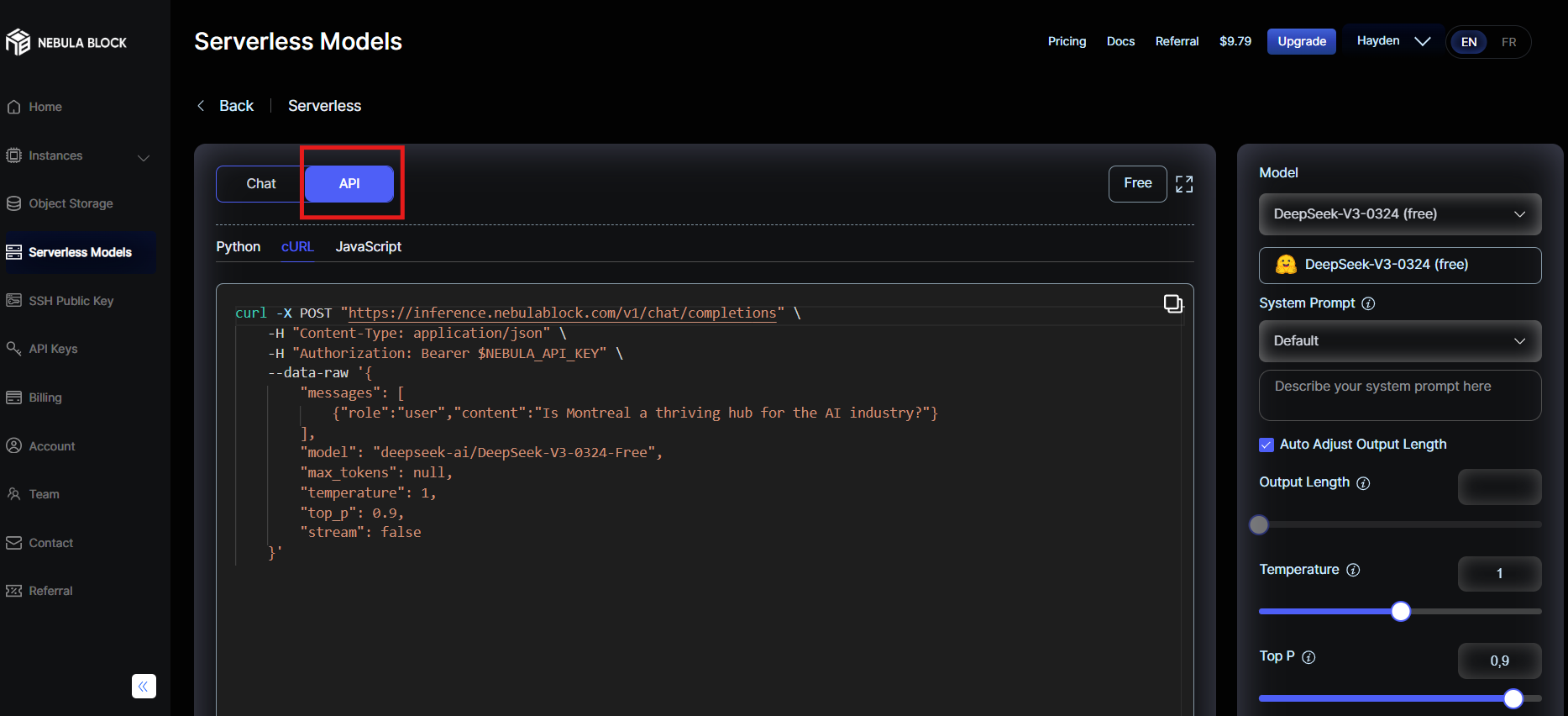The height and width of the screenshot is (716, 1568).
Task: Click the Top P info icon
Action: coord(1308,657)
